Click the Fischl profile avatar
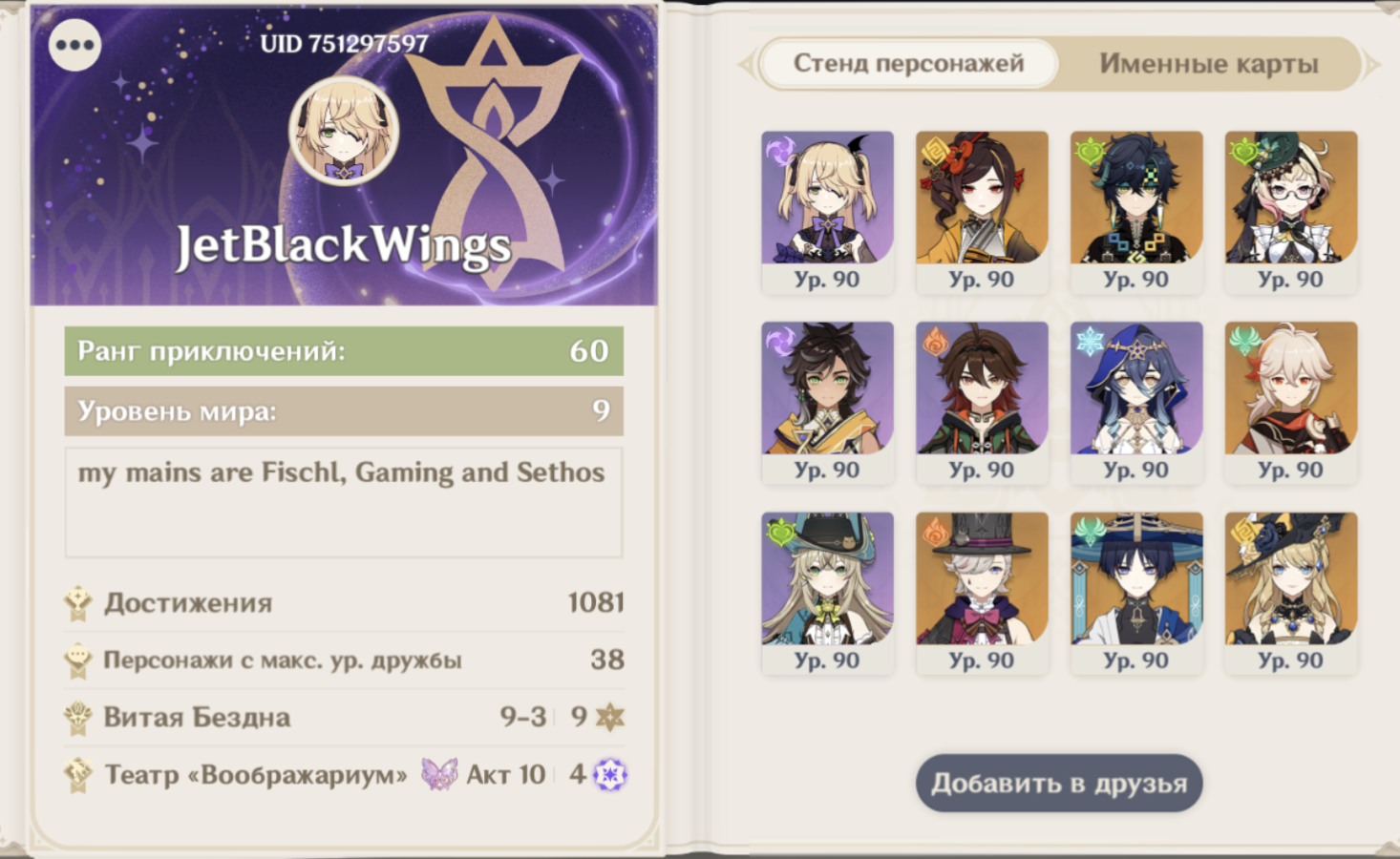Screen dimensions: 1400x859 pyautogui.click(x=344, y=131)
